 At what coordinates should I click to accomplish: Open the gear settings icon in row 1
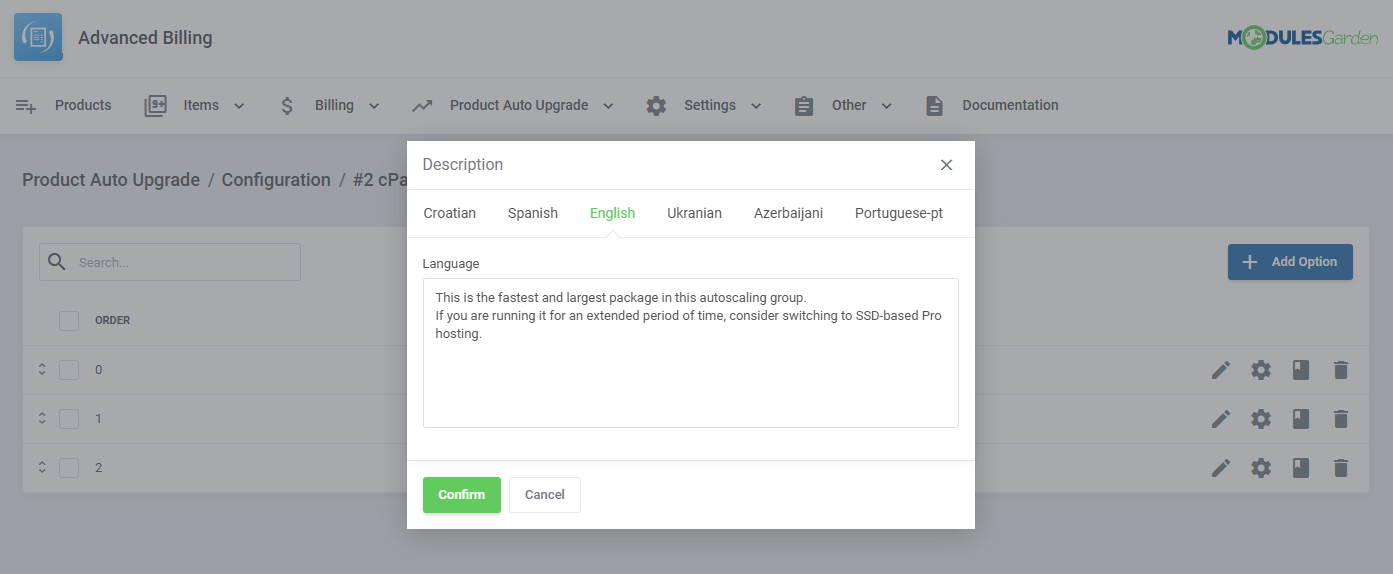[1261, 419]
